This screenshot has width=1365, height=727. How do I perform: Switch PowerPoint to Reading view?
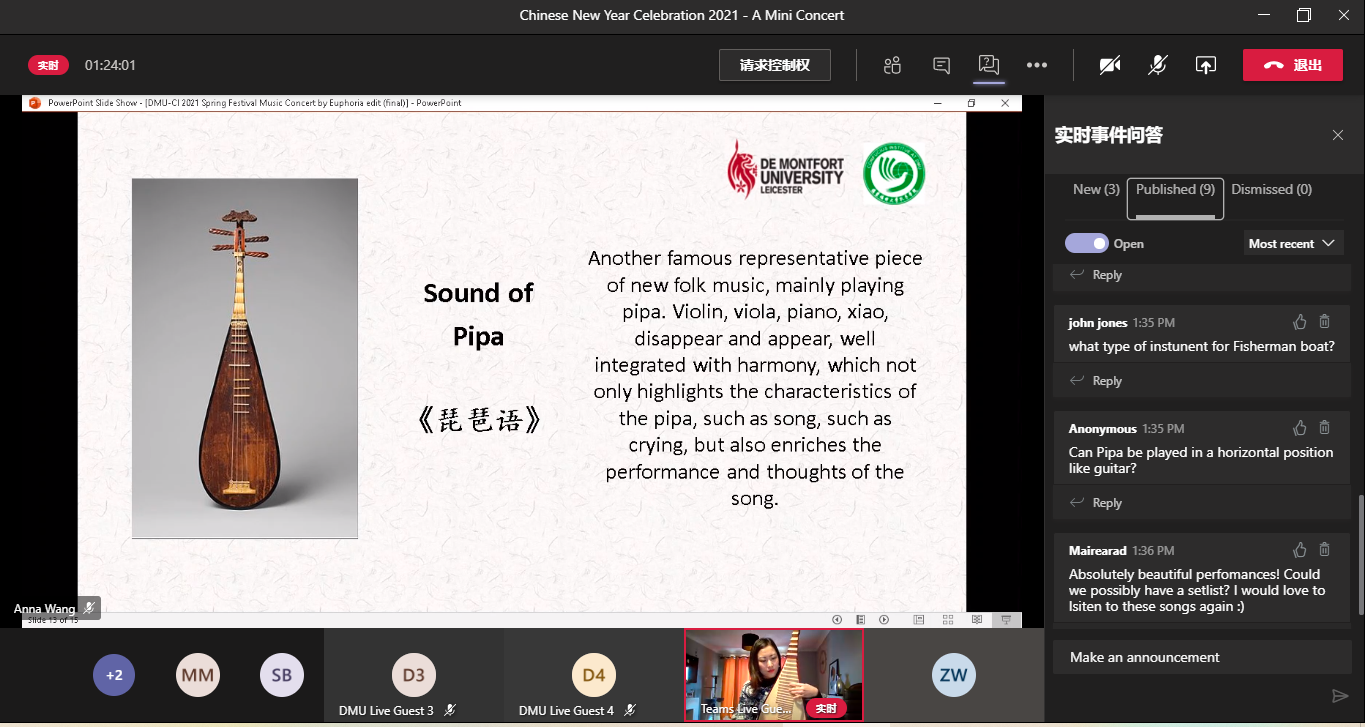tap(976, 620)
